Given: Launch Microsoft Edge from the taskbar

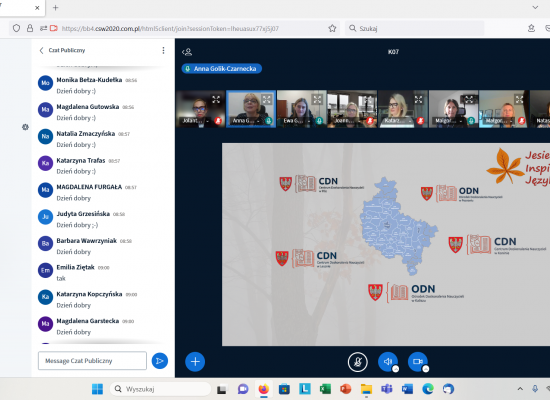Looking at the screenshot, I should tap(428, 389).
